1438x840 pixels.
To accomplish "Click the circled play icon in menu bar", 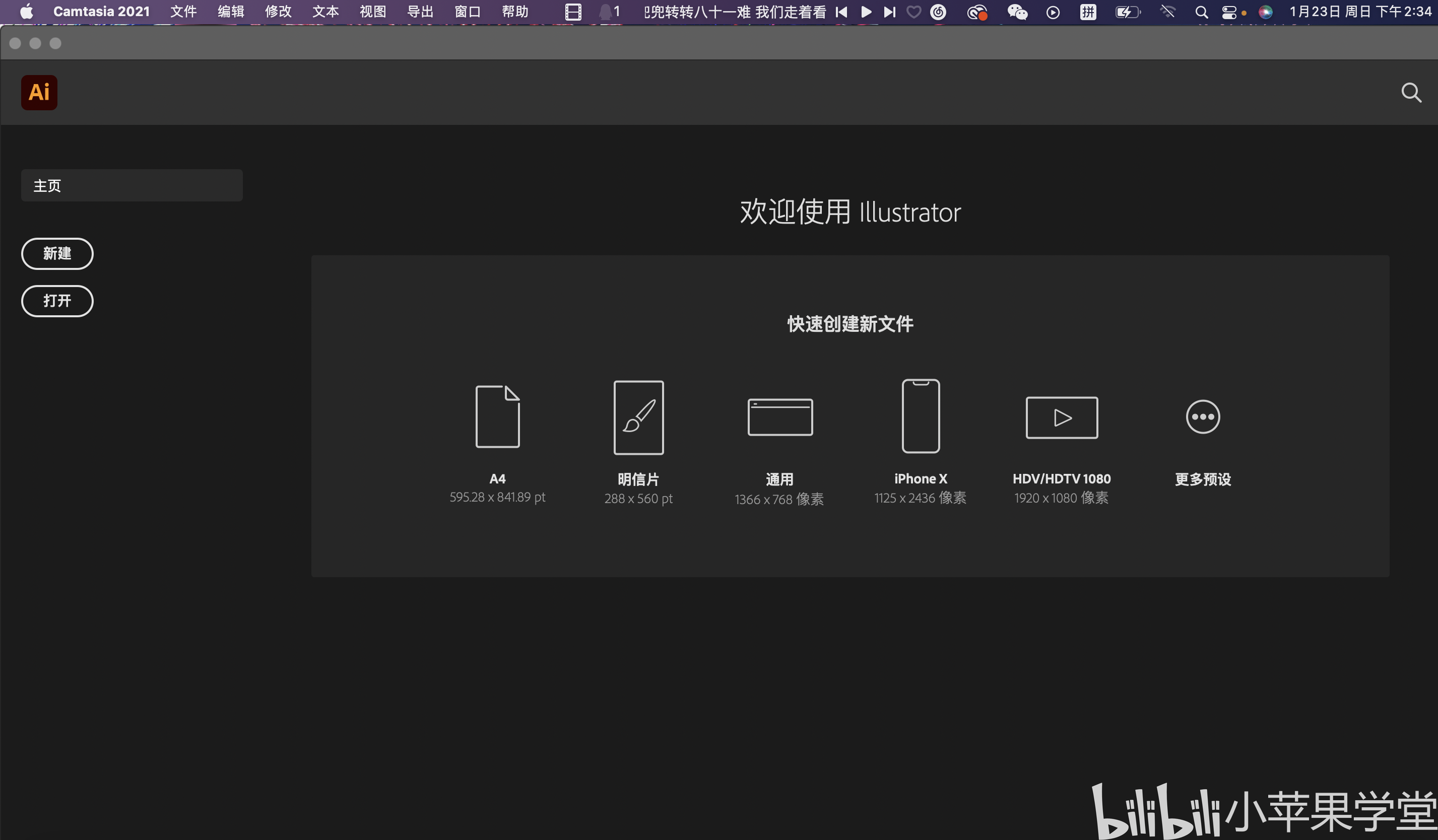I will pos(1053,12).
